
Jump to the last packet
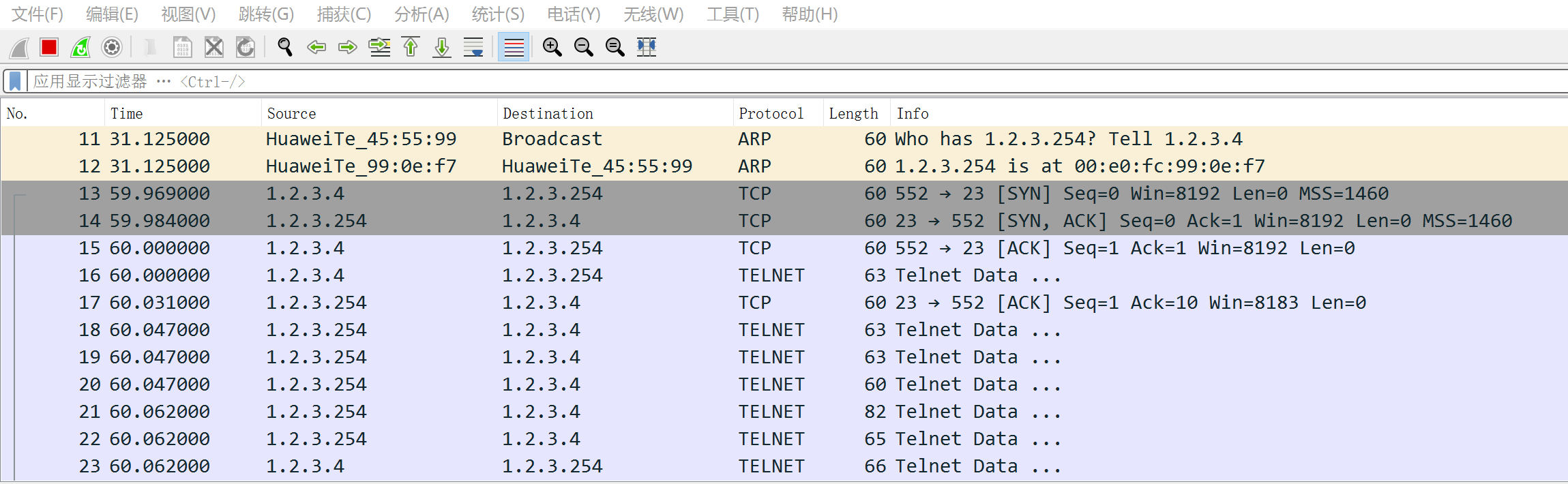(x=442, y=47)
